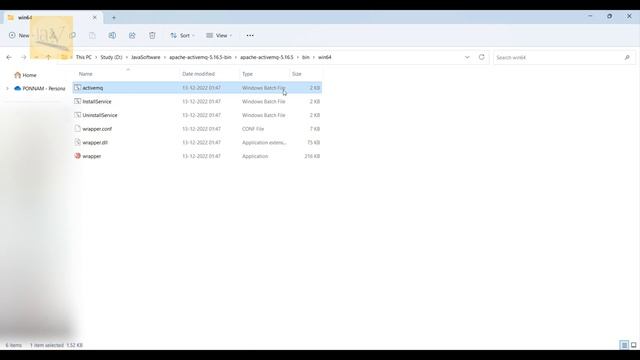Viewport: 640px width, 360px height.
Task: Sort by Date modified column header
Action: click(x=198, y=74)
